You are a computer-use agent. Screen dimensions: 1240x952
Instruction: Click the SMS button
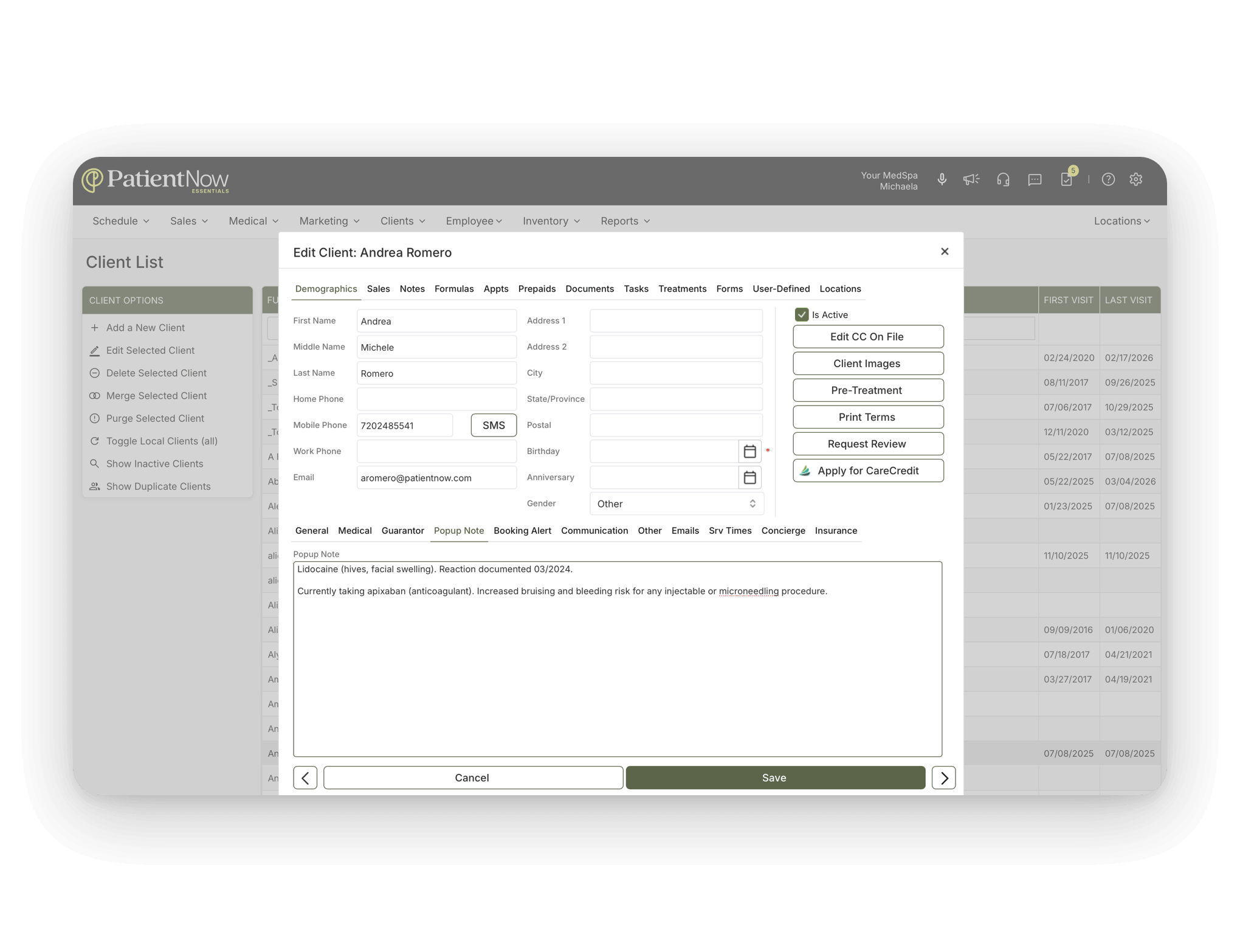point(494,426)
